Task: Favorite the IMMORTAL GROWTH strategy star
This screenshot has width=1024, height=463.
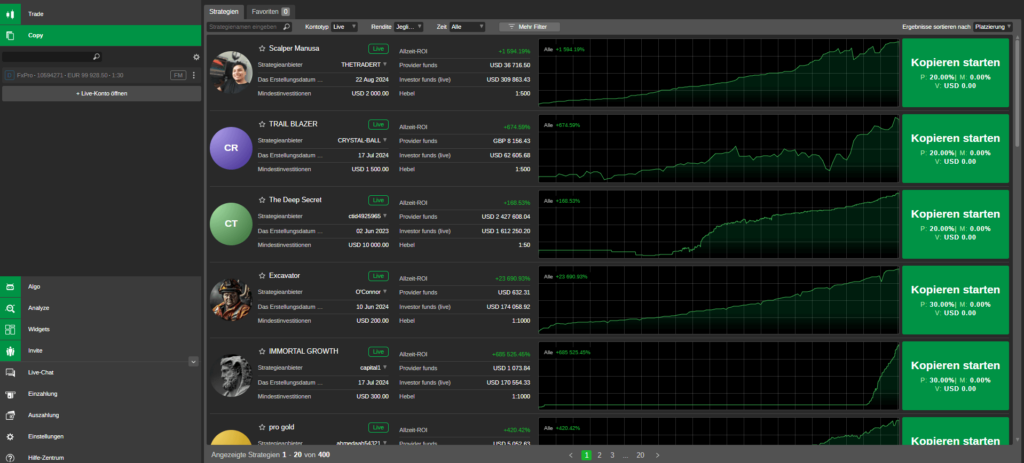Action: [262, 351]
